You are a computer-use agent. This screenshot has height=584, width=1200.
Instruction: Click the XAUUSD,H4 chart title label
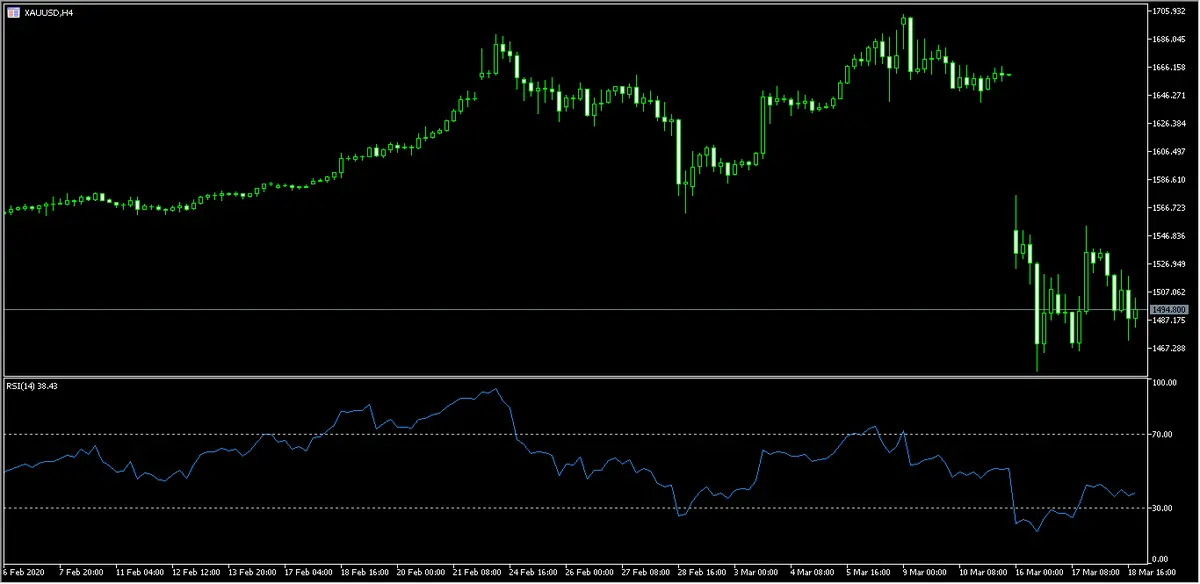[49, 11]
